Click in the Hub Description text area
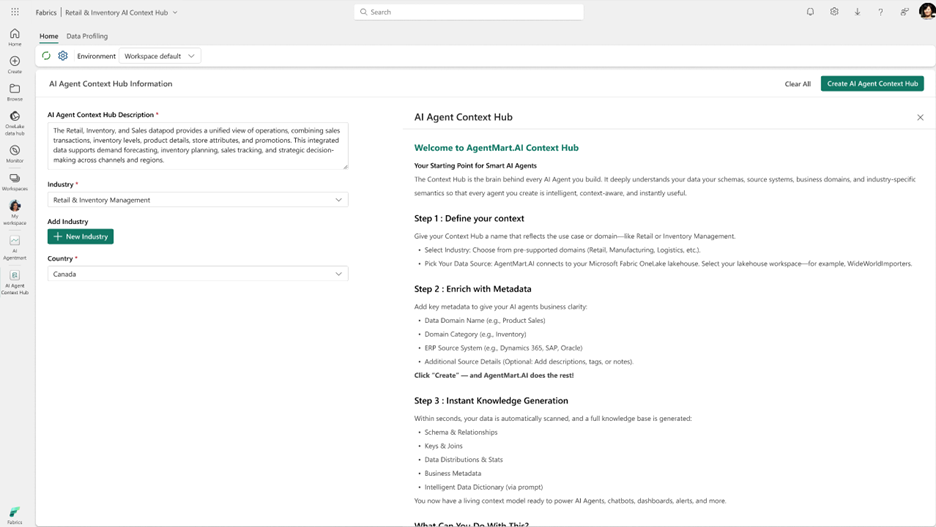This screenshot has width=936, height=527. [x=198, y=146]
